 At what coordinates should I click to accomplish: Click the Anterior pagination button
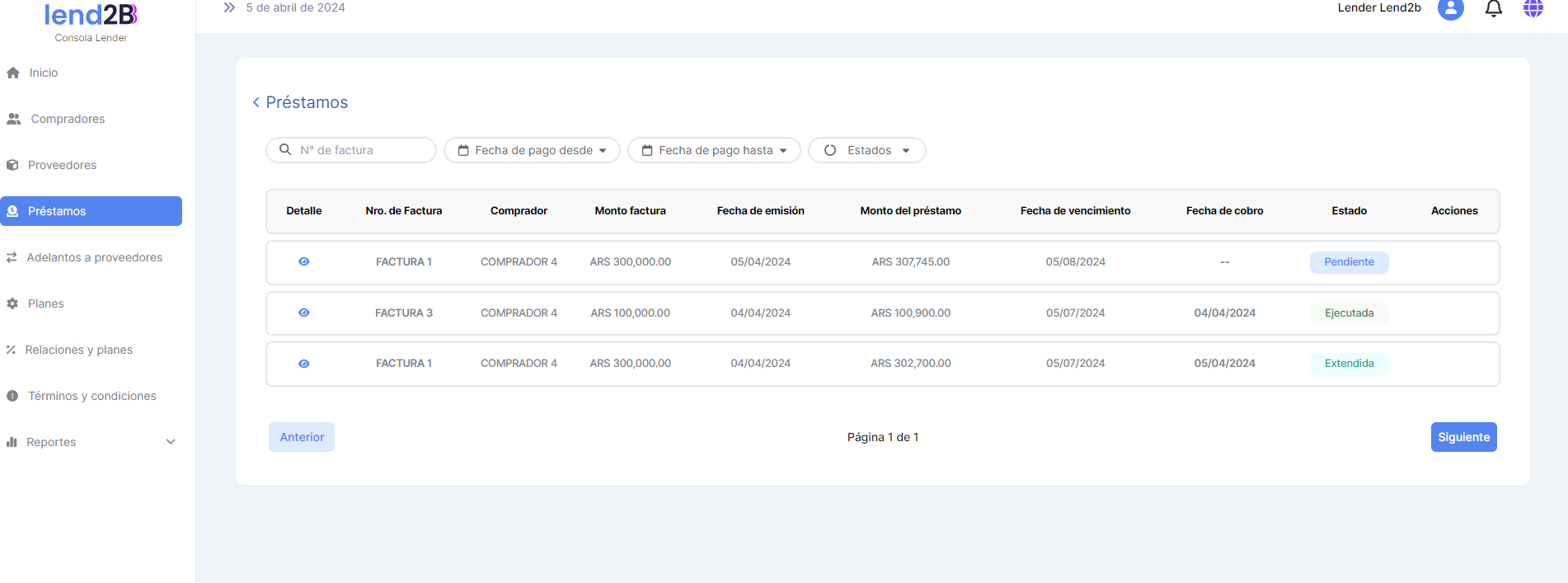tap(302, 437)
